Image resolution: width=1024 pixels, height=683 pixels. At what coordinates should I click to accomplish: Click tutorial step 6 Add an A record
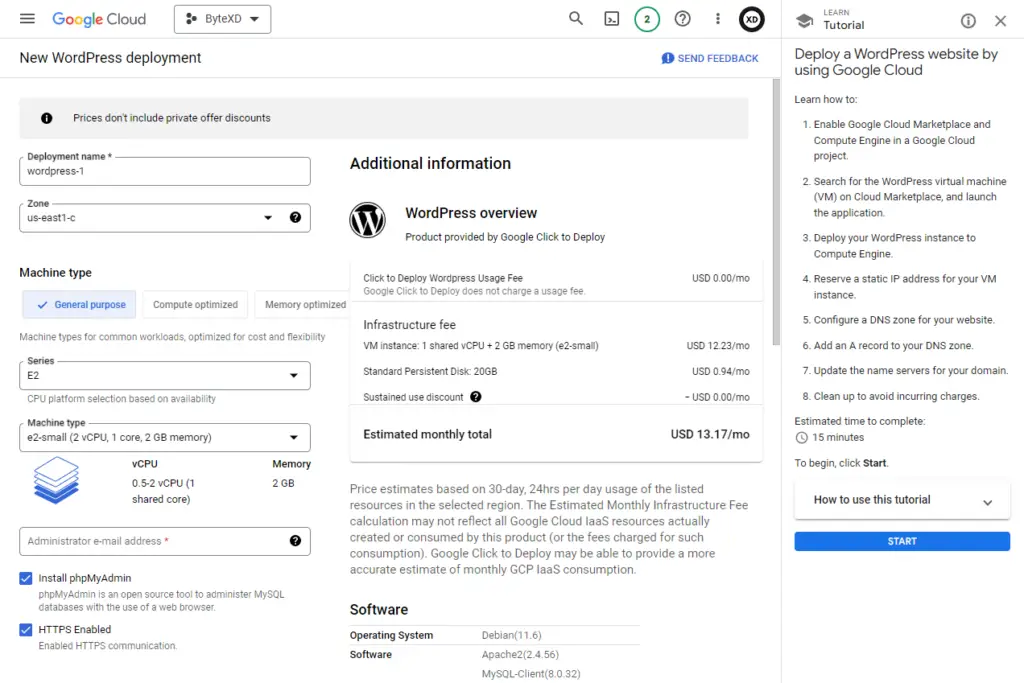[893, 345]
